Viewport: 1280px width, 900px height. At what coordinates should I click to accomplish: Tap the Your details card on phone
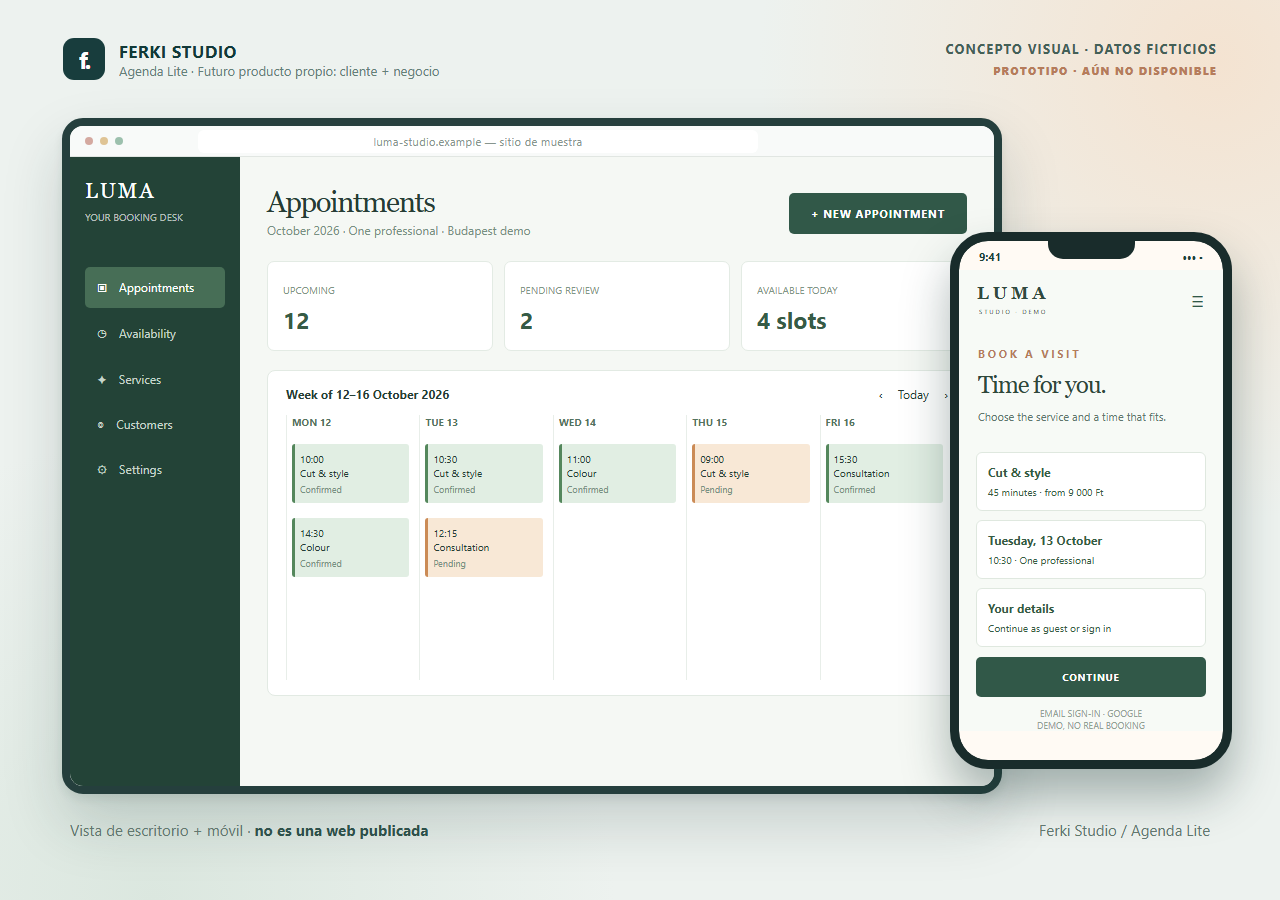(1091, 617)
